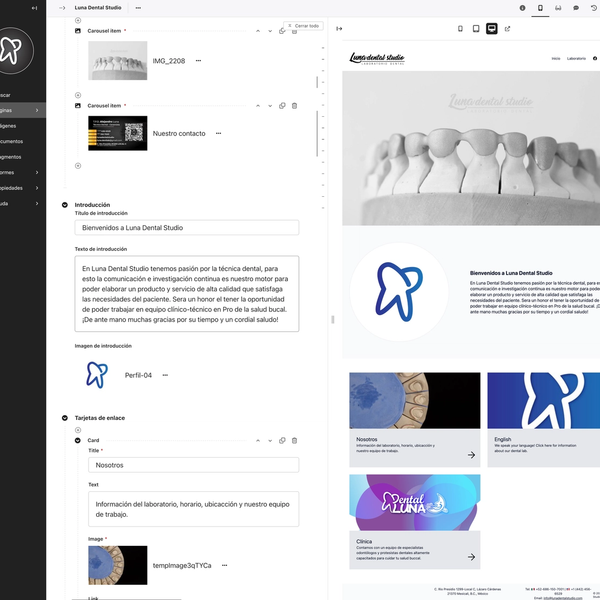Screen dimensions: 600x600
Task: Move the Nuestro contacto Carousel item up
Action: (x=258, y=106)
